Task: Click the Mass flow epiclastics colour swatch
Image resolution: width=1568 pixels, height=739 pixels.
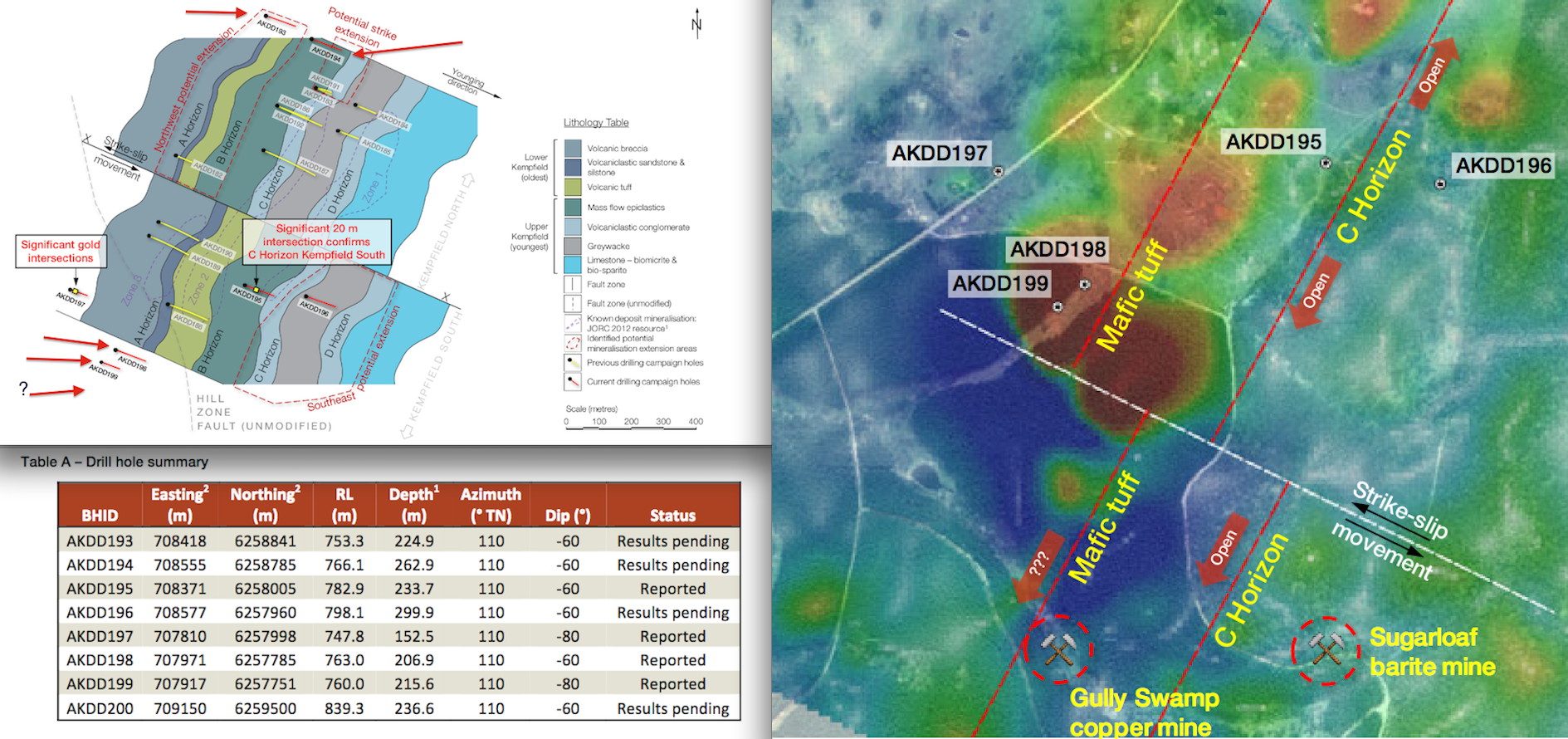Action: (x=572, y=208)
